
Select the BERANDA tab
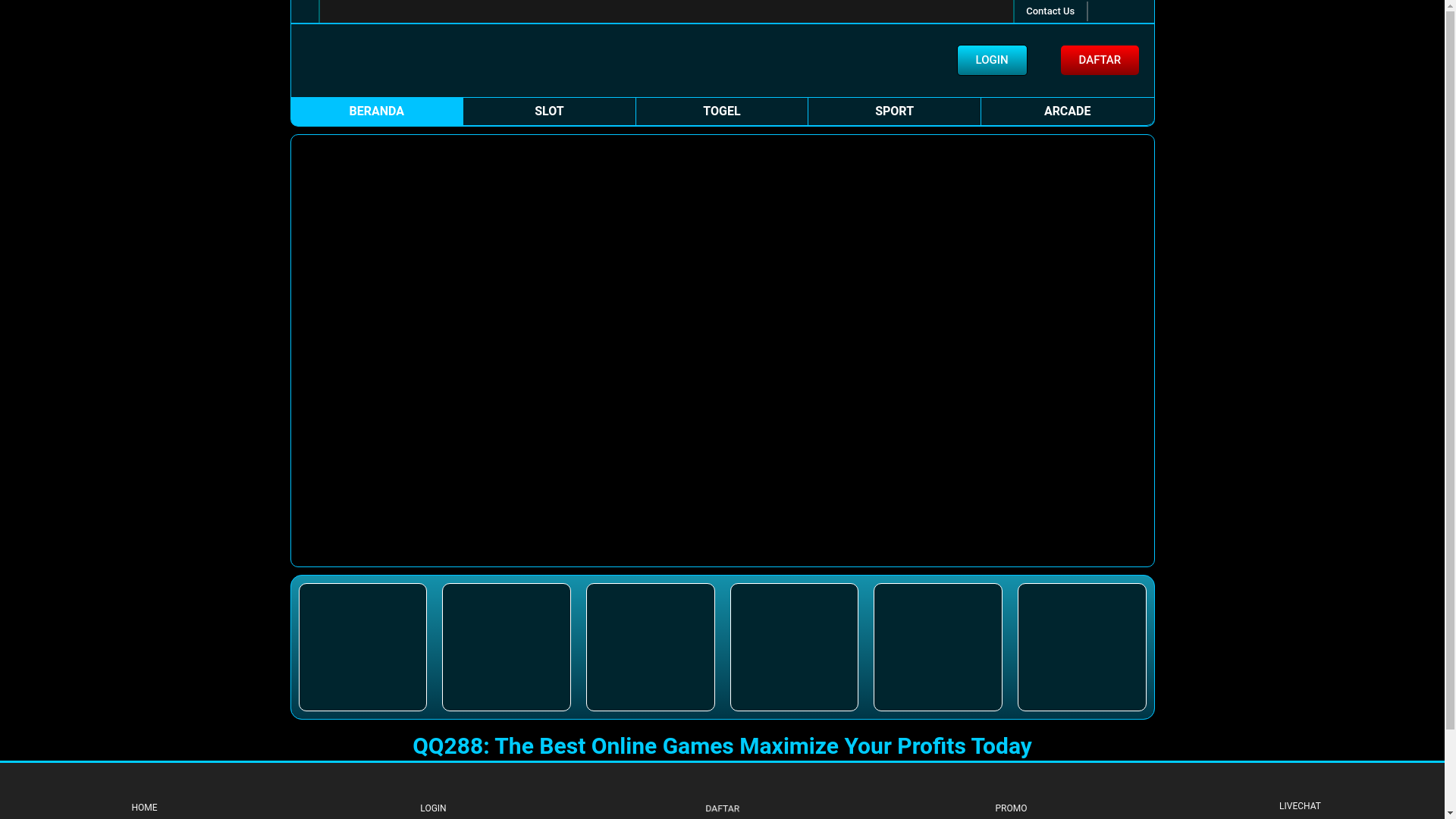[x=376, y=111]
